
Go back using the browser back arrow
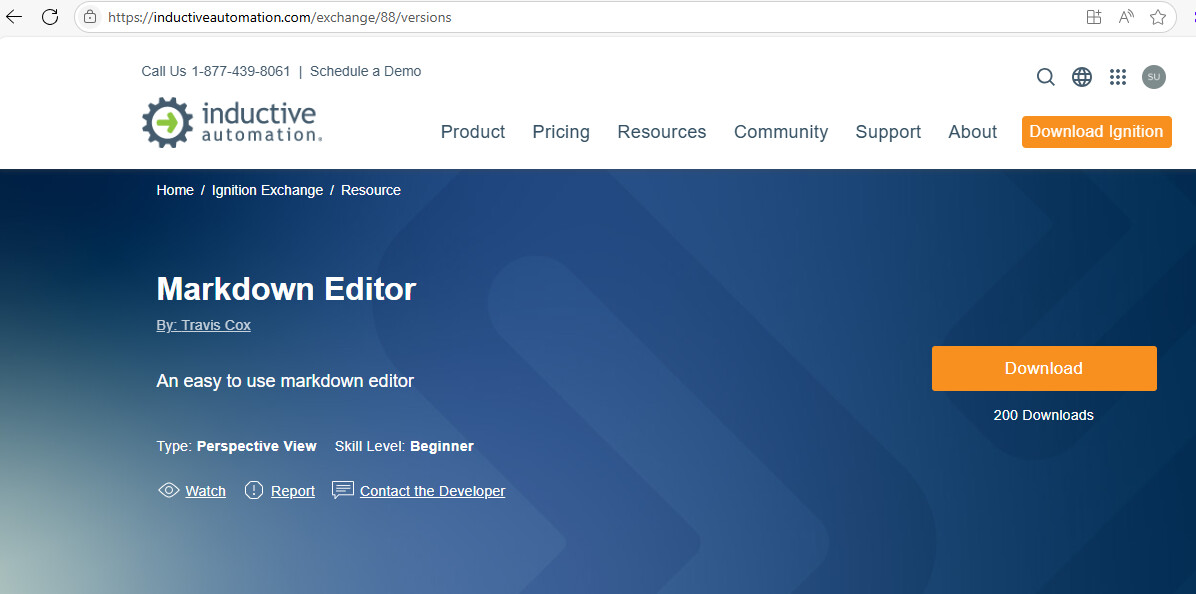click(x=14, y=17)
